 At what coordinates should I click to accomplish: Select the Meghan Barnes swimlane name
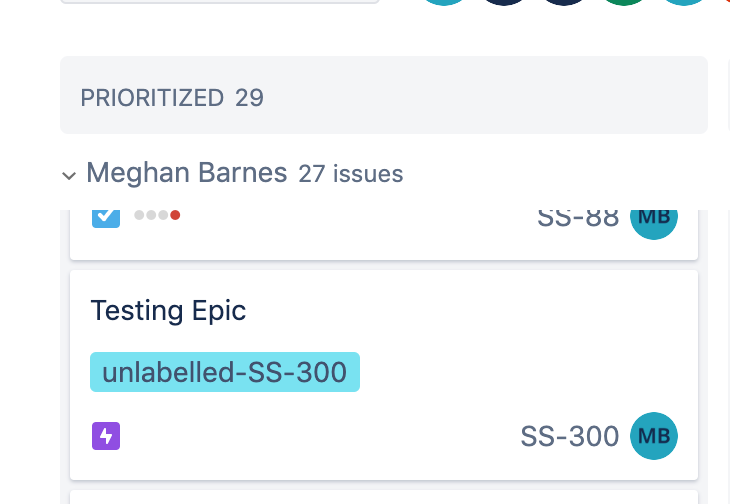tap(187, 173)
